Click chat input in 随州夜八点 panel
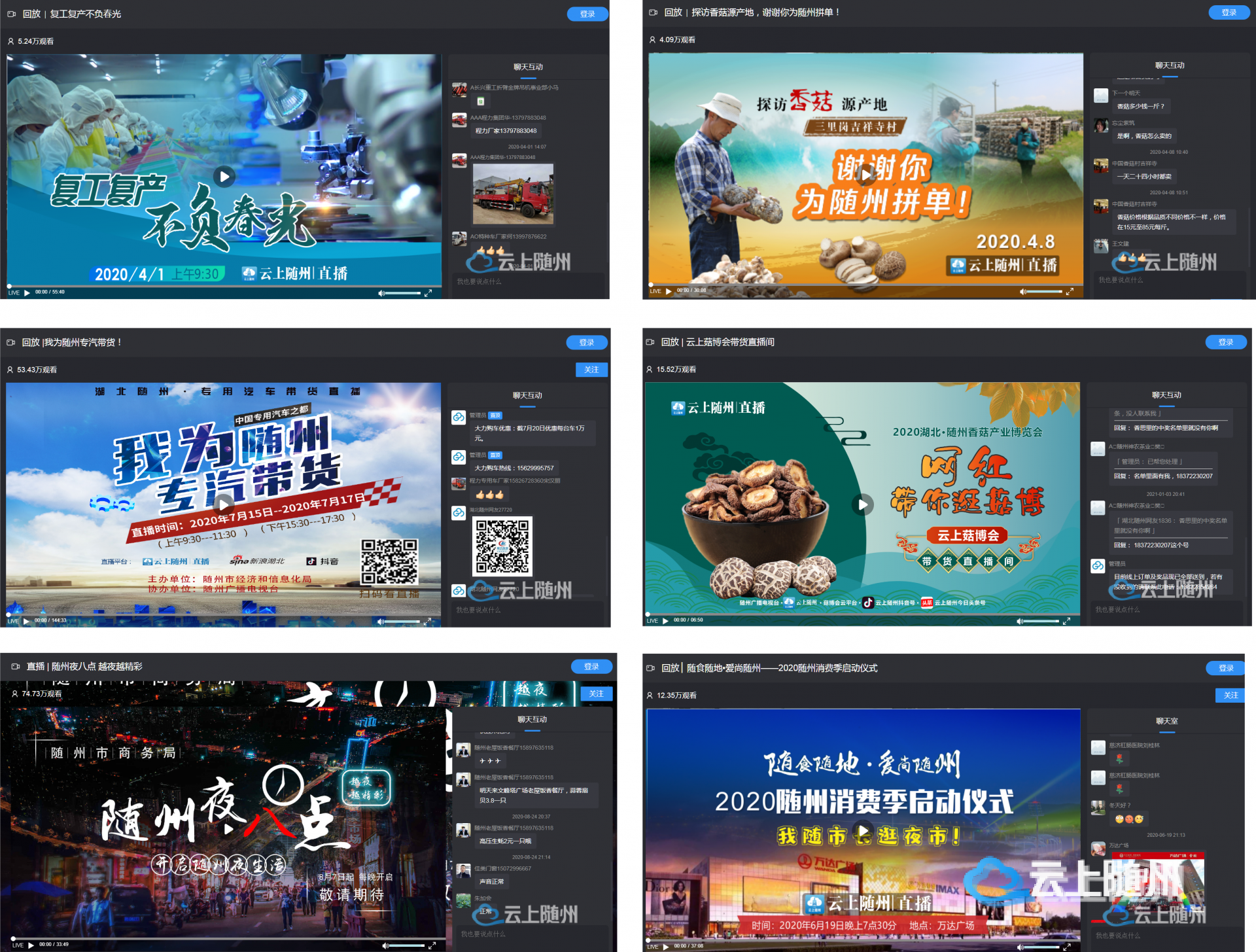The height and width of the screenshot is (952, 1256). (532, 934)
